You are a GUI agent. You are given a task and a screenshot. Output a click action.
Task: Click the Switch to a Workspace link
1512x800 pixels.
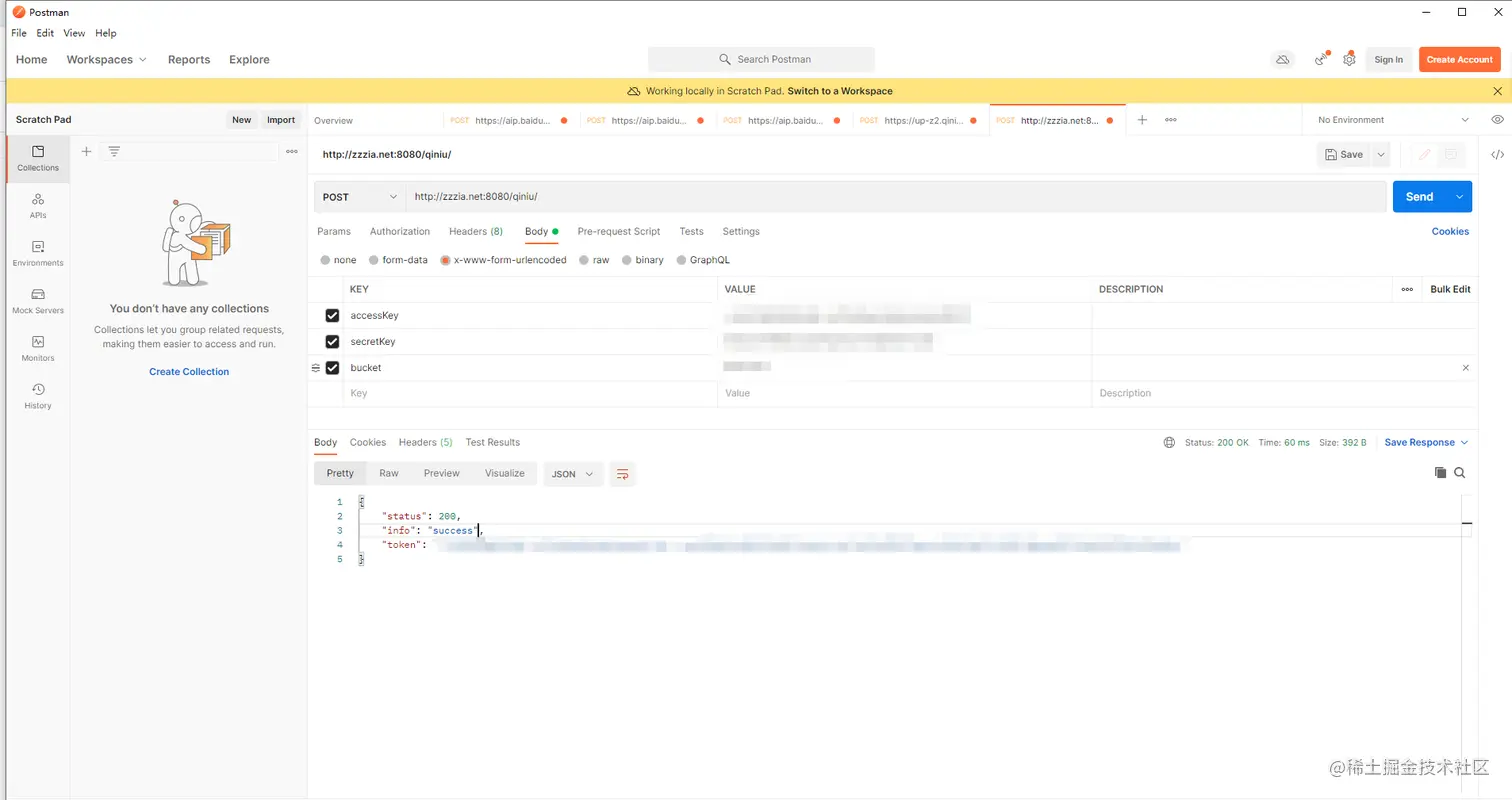(x=840, y=91)
